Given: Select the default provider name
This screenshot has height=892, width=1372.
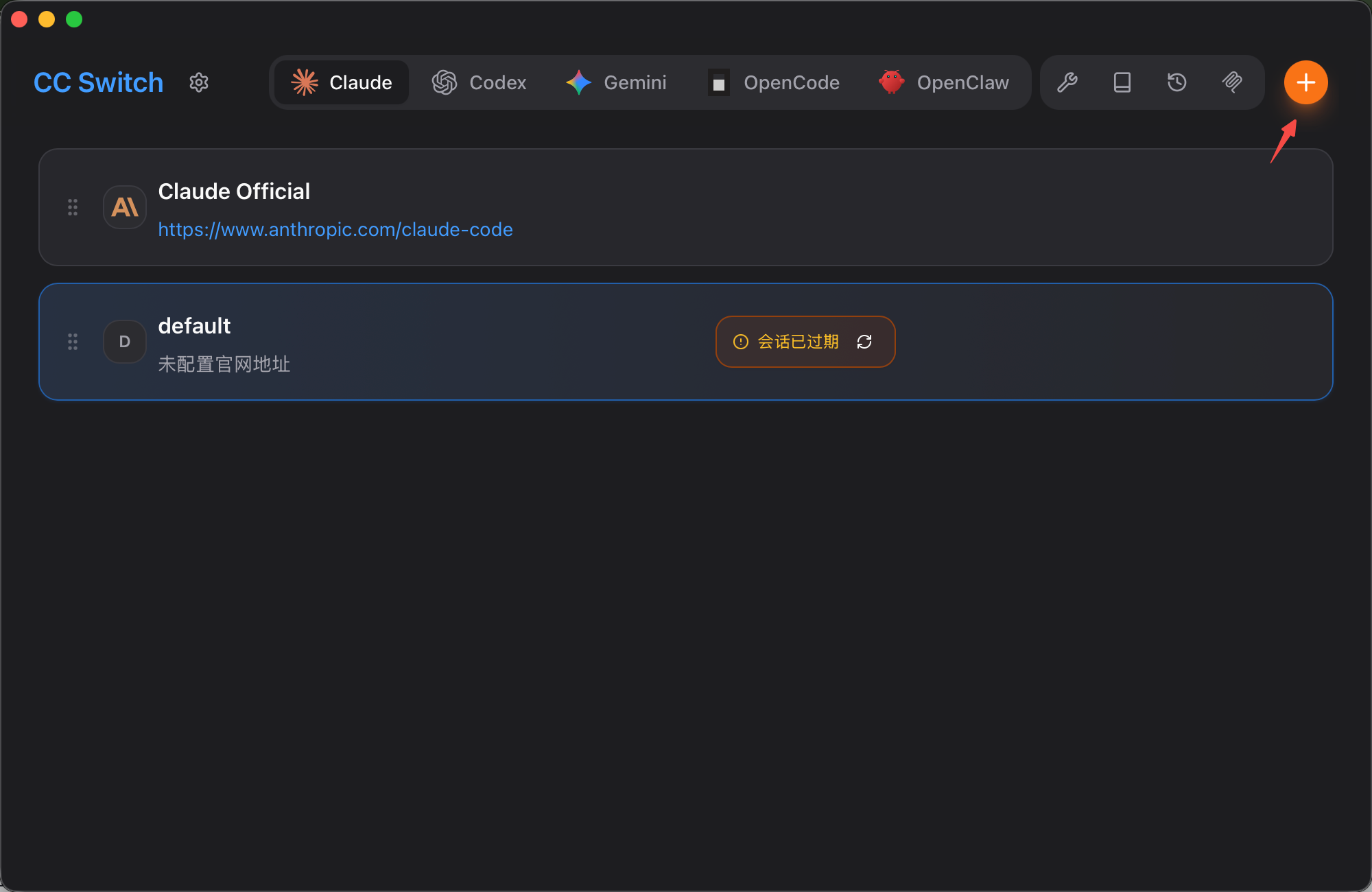Looking at the screenshot, I should point(194,326).
